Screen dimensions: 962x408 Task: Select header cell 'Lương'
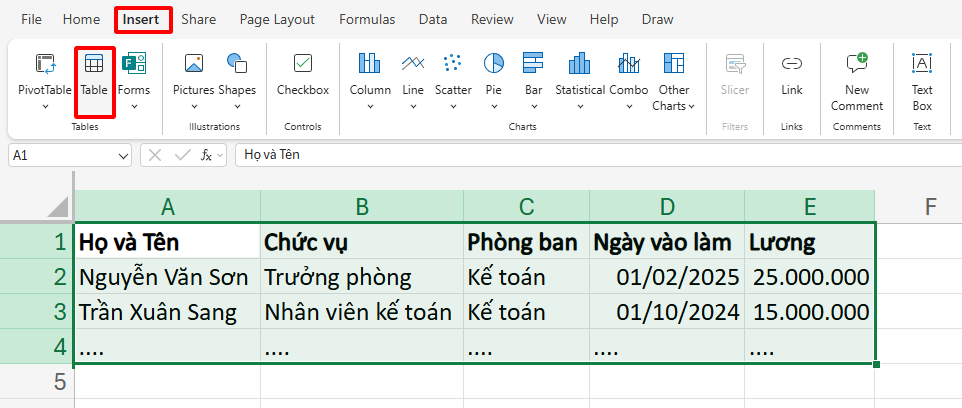[810, 242]
